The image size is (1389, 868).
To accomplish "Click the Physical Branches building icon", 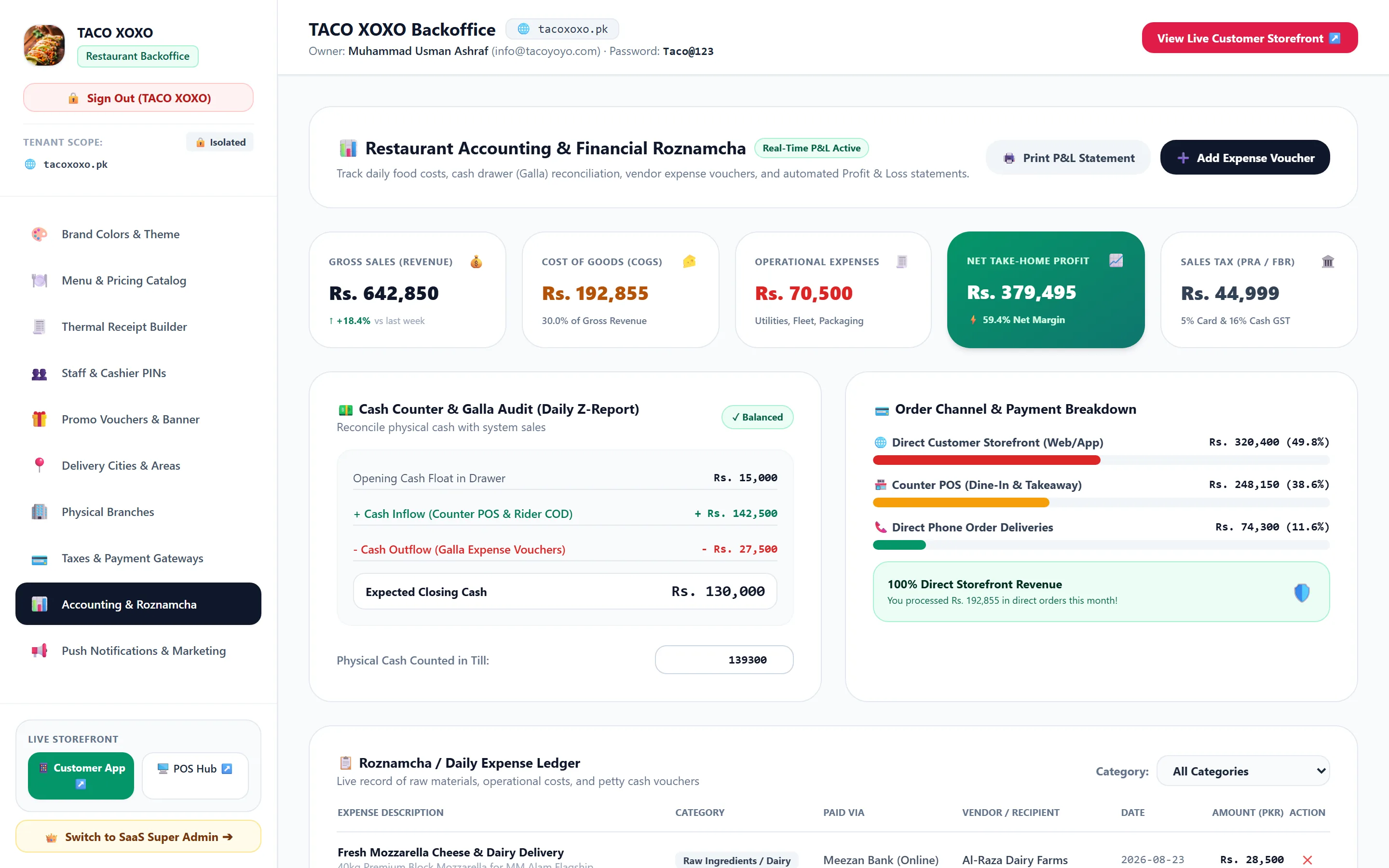I will 39,512.
